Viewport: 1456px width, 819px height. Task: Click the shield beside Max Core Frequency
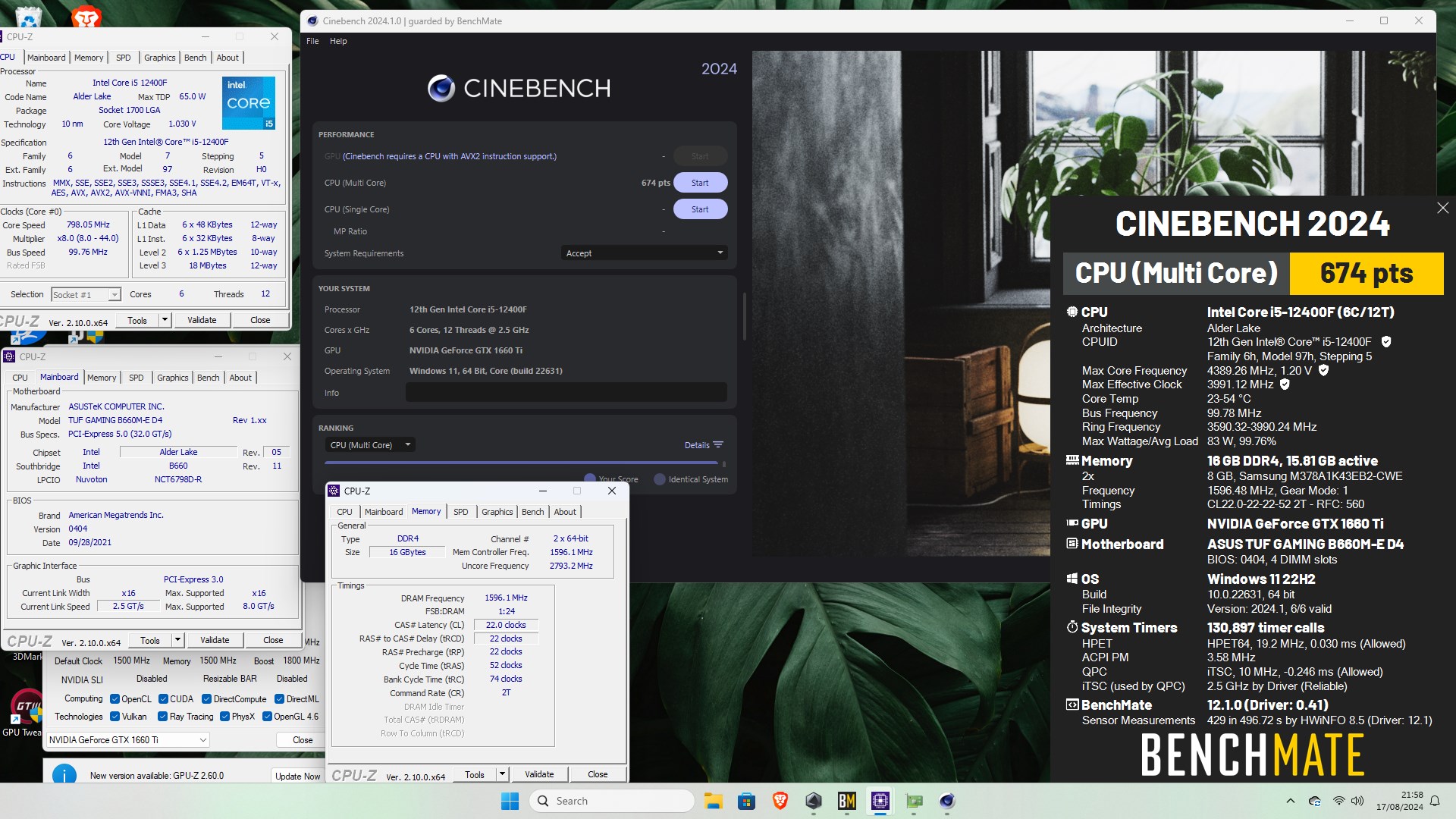[x=1323, y=370]
